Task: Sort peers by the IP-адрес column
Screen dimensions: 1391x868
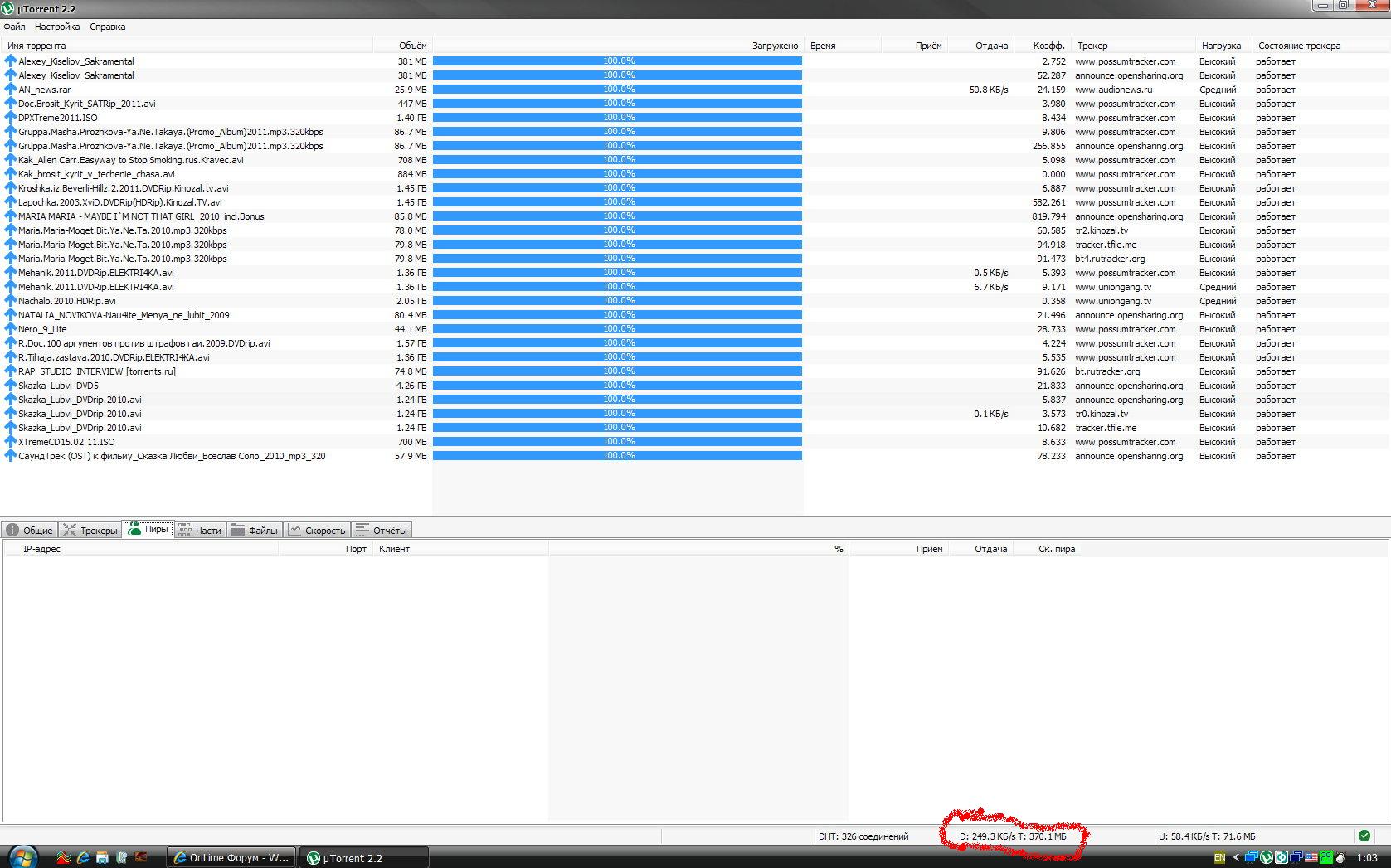Action: click(141, 549)
